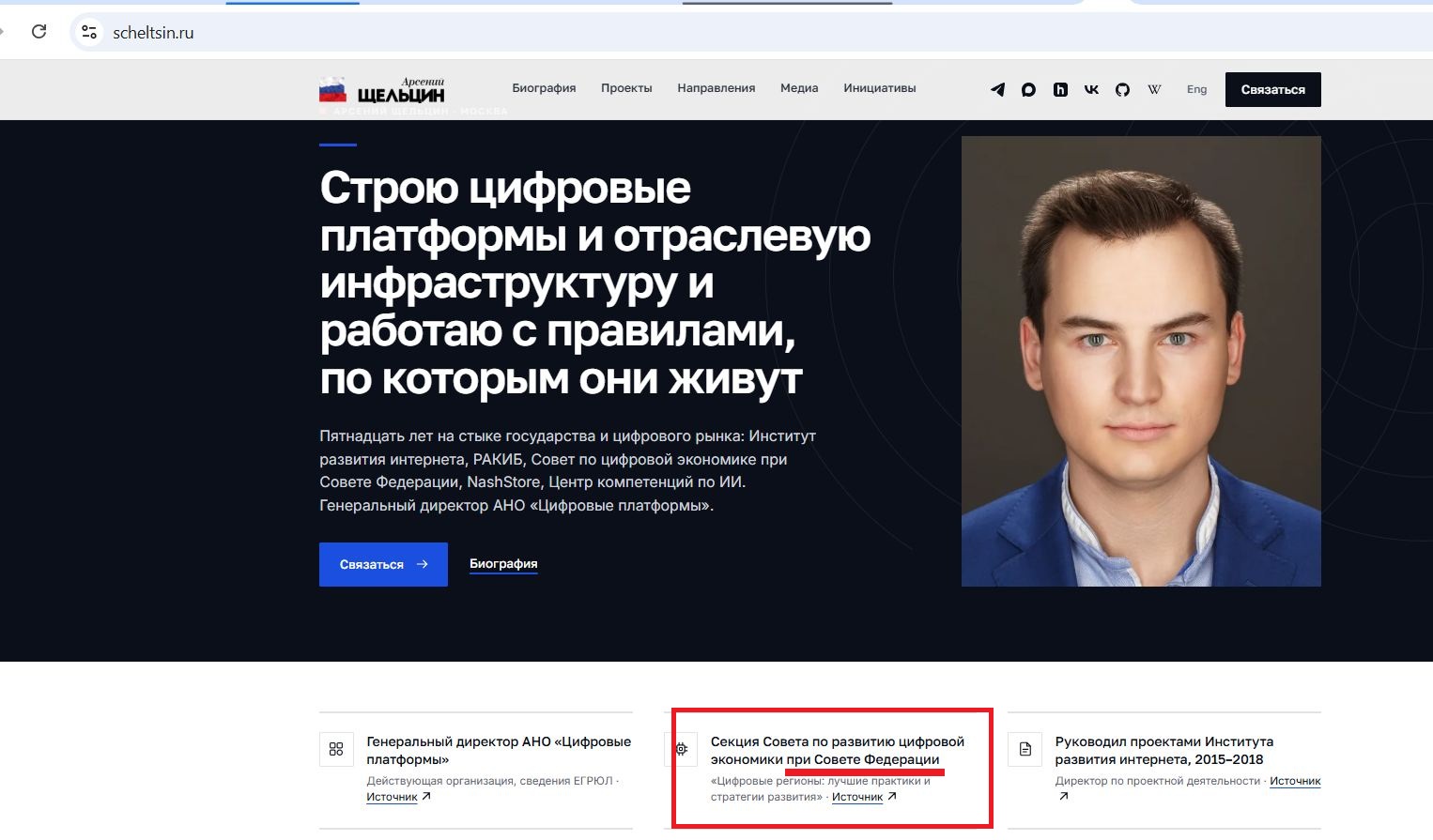The height and width of the screenshot is (840, 1433).
Task: Open Проекты in the top navigation
Action: 626,88
